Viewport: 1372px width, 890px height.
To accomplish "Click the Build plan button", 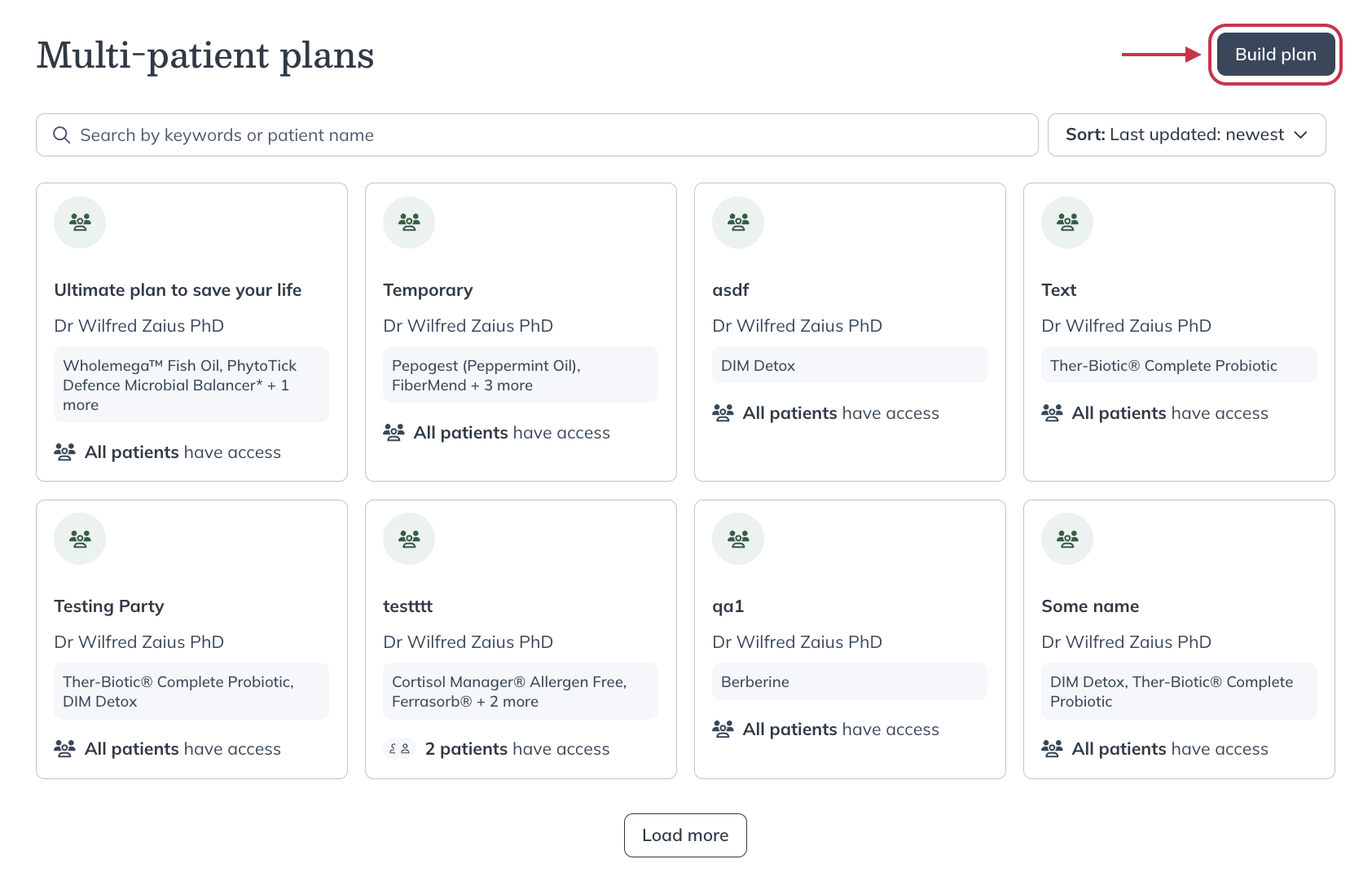I will pos(1274,55).
